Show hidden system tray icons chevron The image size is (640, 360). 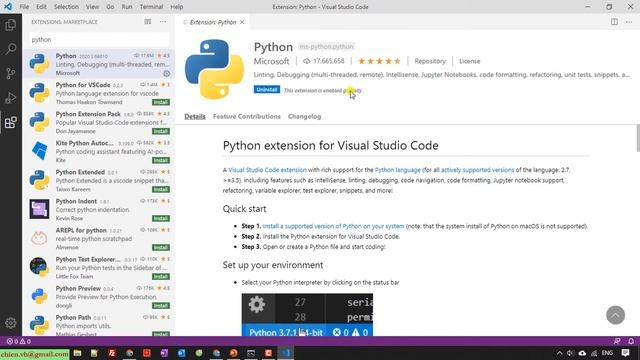[560, 353]
